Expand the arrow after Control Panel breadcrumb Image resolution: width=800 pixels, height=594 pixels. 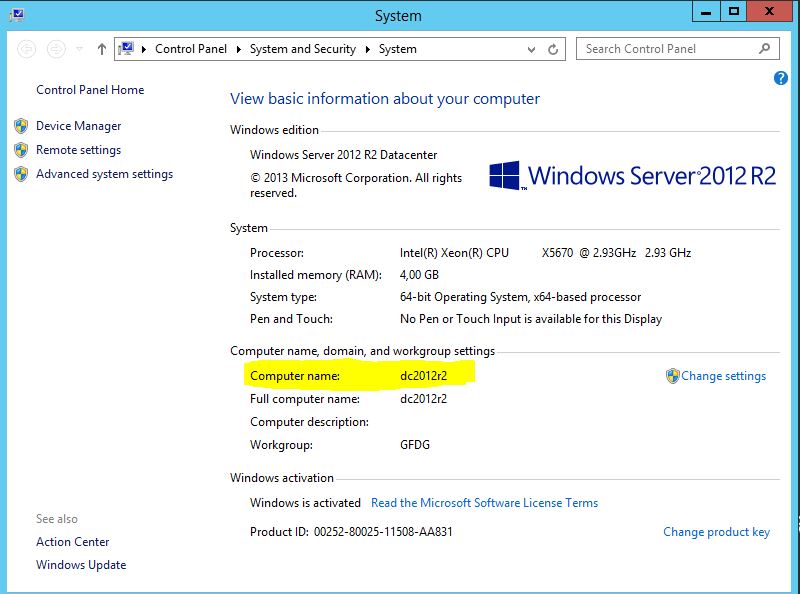click(238, 49)
